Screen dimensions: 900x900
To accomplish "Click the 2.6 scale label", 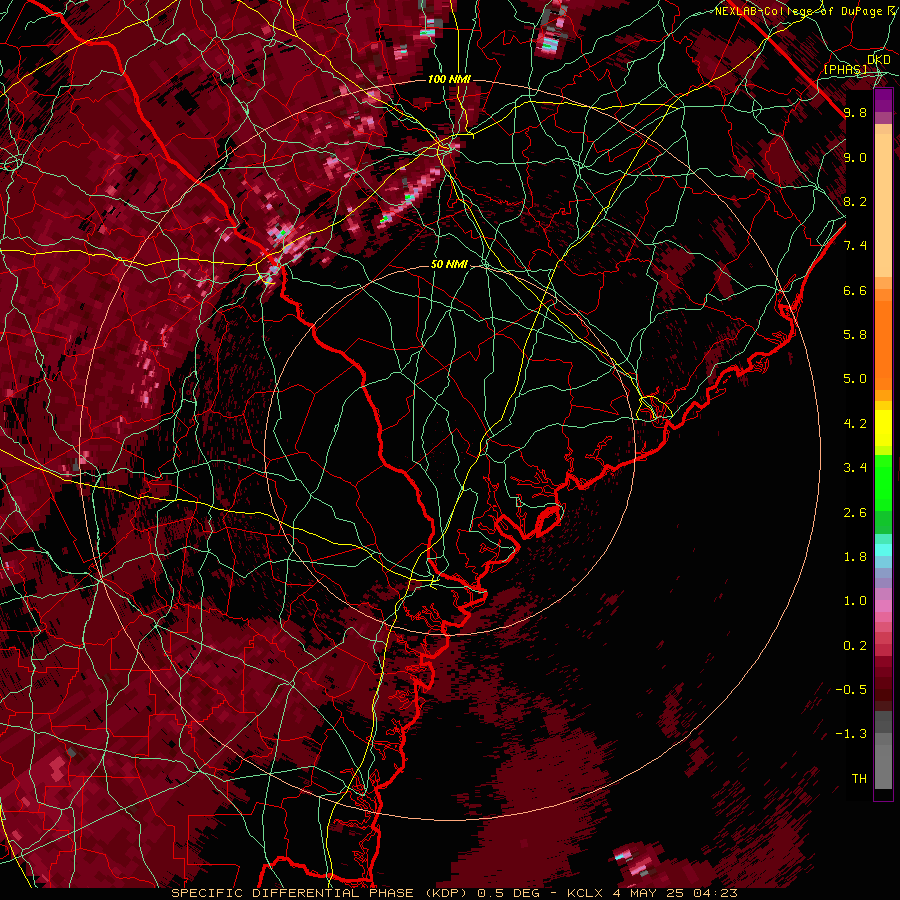I will click(x=855, y=513).
